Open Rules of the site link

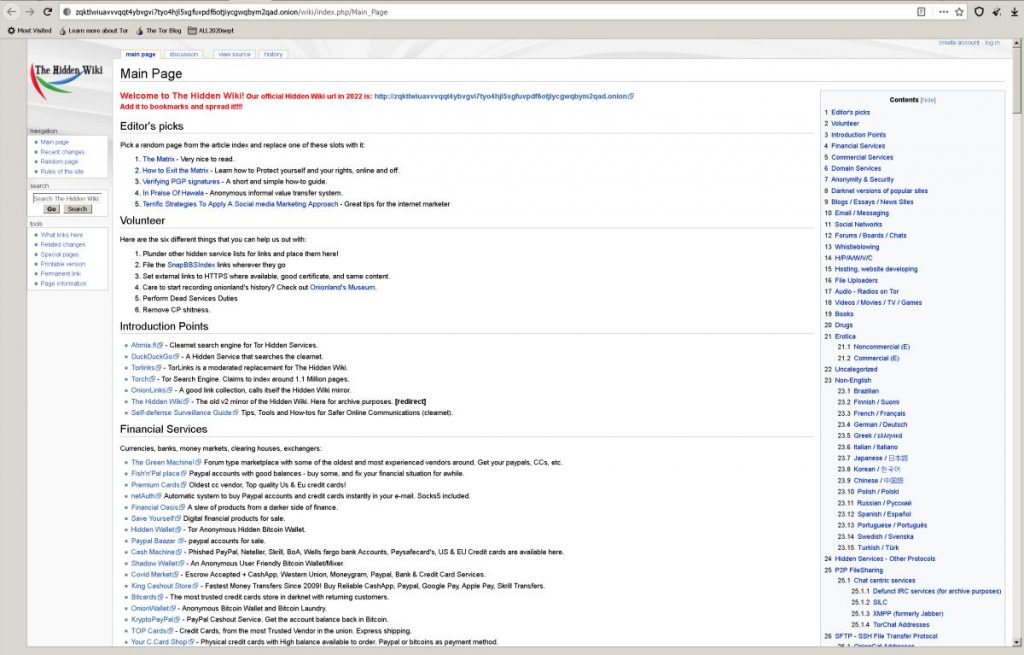click(x=61, y=171)
